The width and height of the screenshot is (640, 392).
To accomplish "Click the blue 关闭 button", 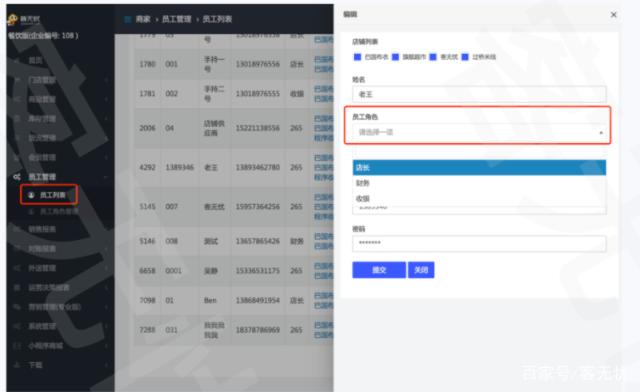I will [421, 270].
